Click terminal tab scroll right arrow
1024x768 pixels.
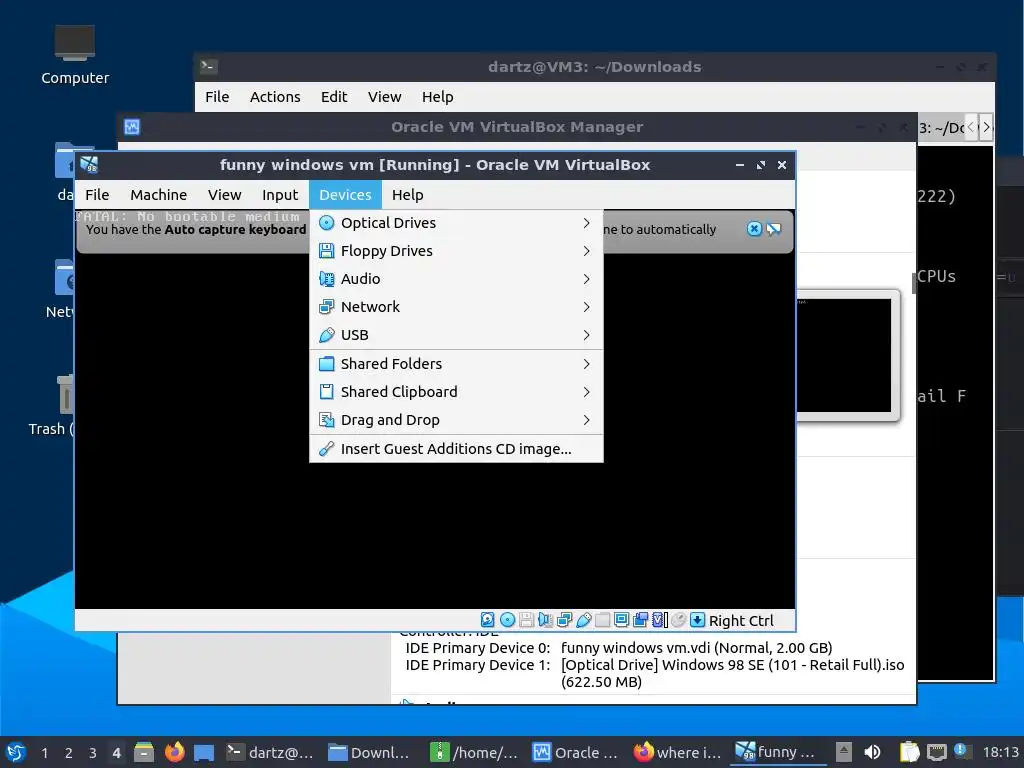tap(986, 127)
